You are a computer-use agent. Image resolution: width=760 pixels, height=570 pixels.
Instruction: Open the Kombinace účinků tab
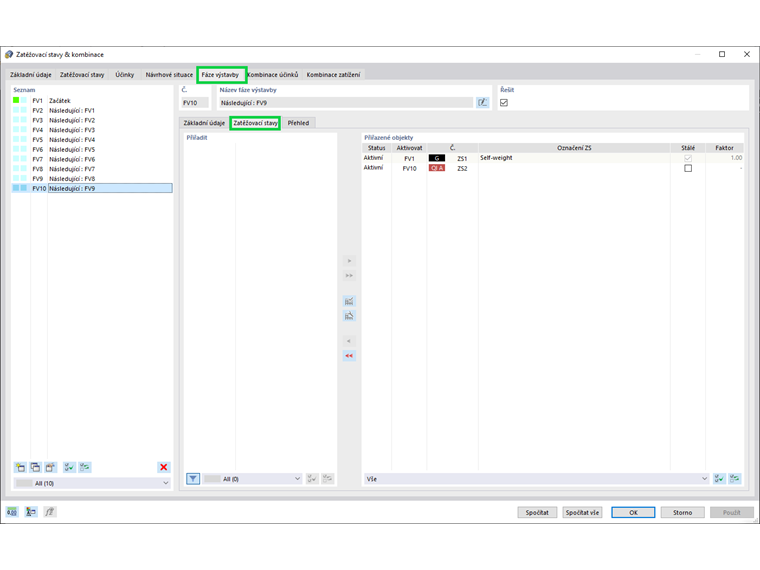[x=273, y=75]
